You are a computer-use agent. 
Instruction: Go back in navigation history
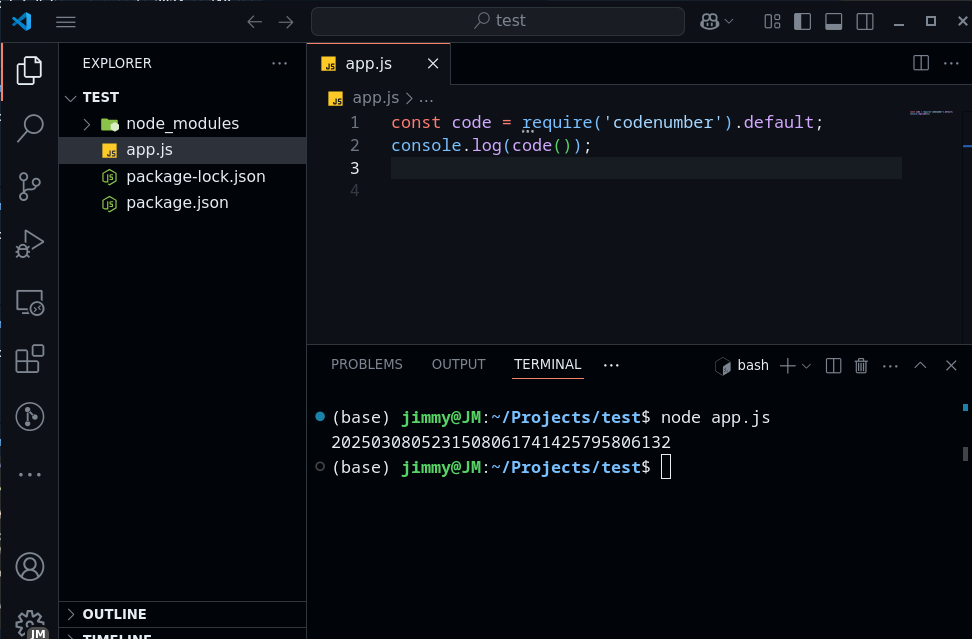(x=254, y=22)
